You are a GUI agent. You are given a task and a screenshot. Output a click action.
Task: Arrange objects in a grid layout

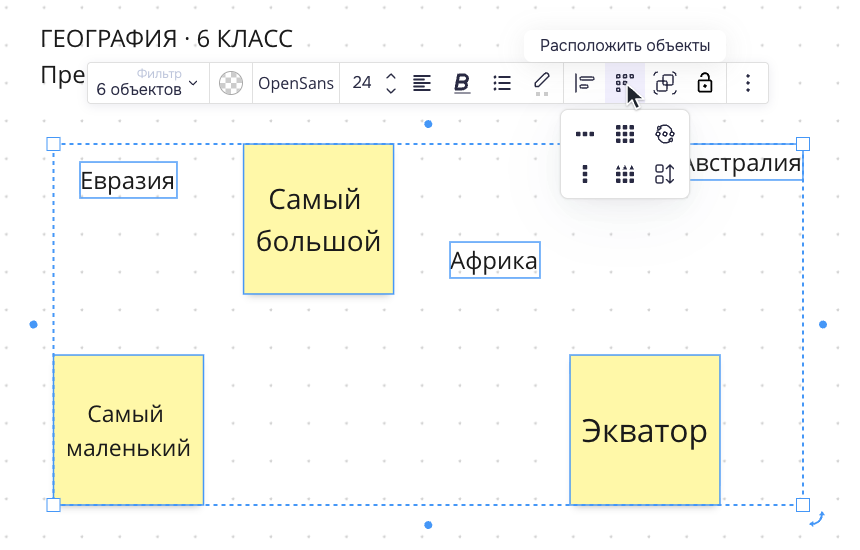625,134
